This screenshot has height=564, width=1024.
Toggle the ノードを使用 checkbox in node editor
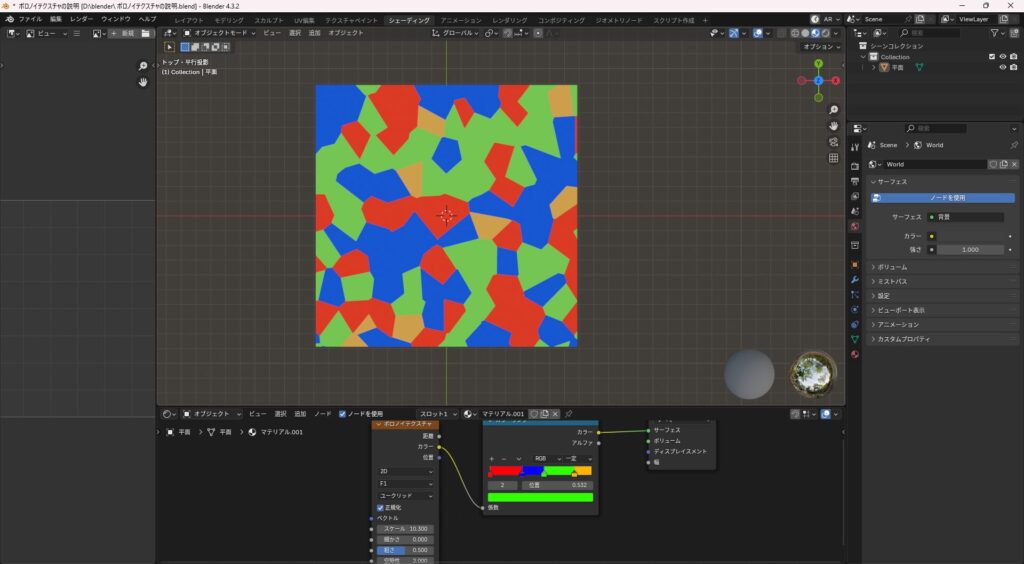(342, 414)
